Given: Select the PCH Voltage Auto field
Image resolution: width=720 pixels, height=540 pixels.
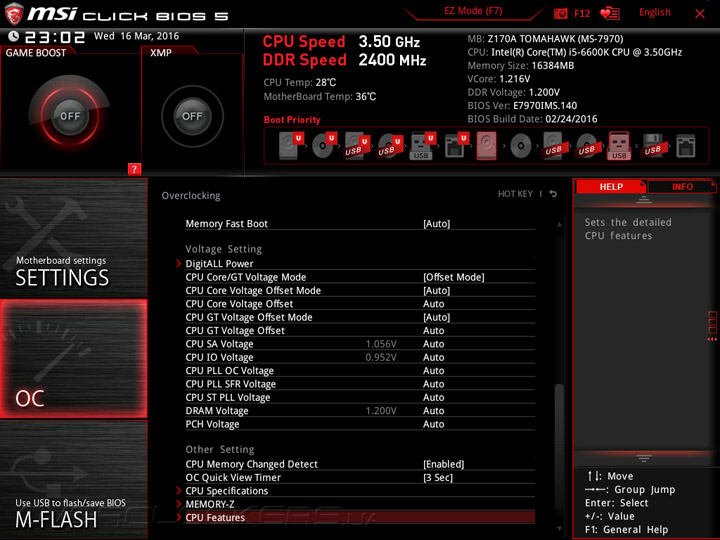Looking at the screenshot, I should click(x=433, y=423).
